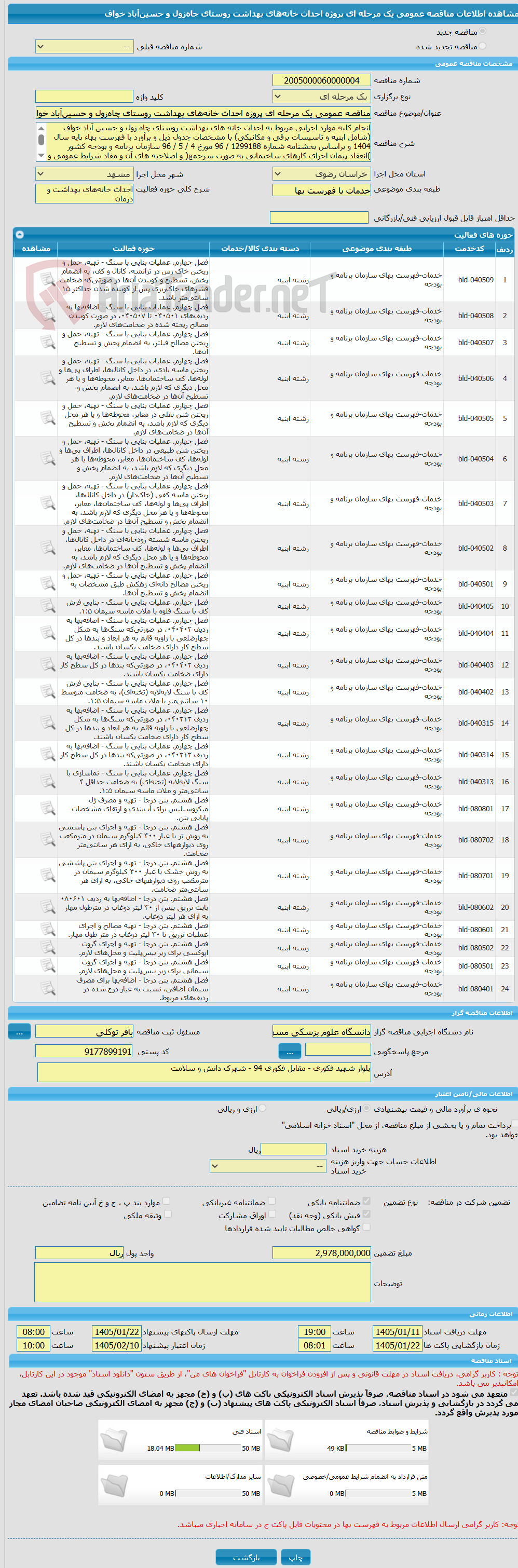This screenshot has width=518, height=1568.
Task: Open view icon for row bld-040503
Action: click(47, 503)
